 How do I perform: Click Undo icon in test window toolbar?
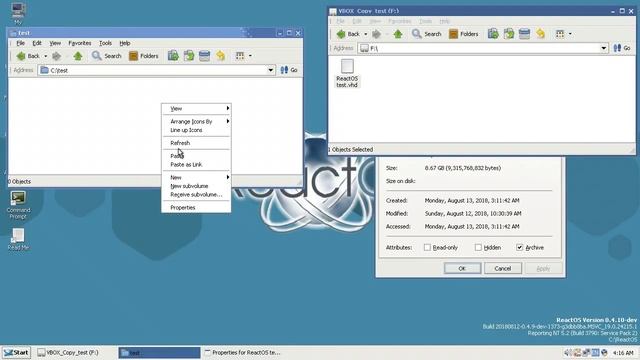pyautogui.click(x=220, y=56)
